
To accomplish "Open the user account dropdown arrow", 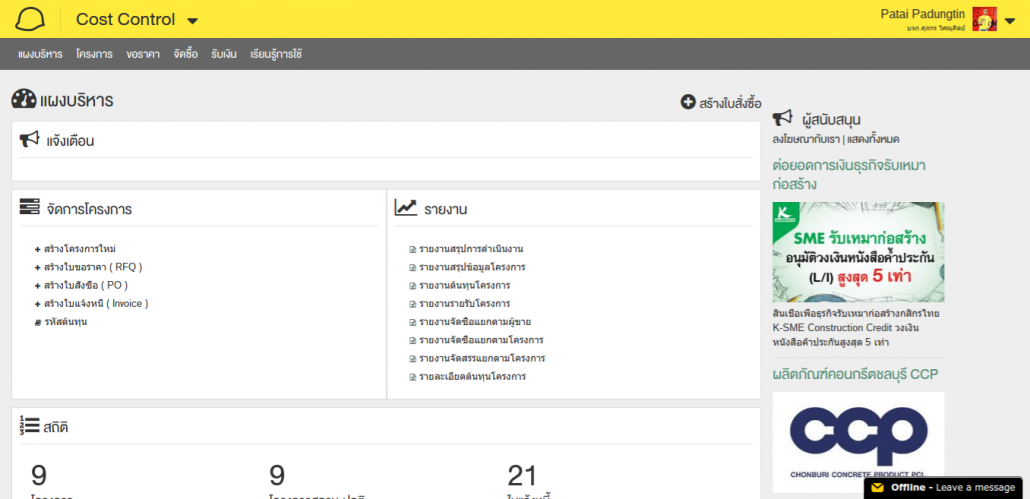I will 1009,21.
